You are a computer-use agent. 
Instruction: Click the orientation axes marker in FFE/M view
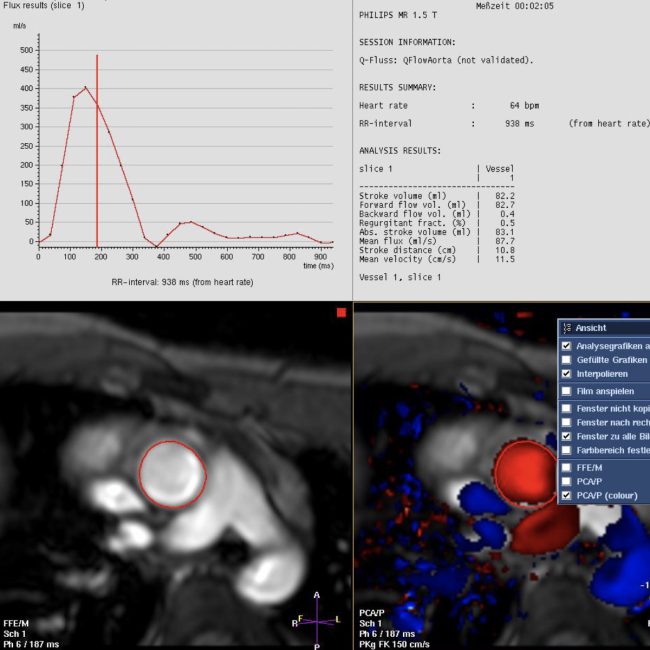[317, 620]
